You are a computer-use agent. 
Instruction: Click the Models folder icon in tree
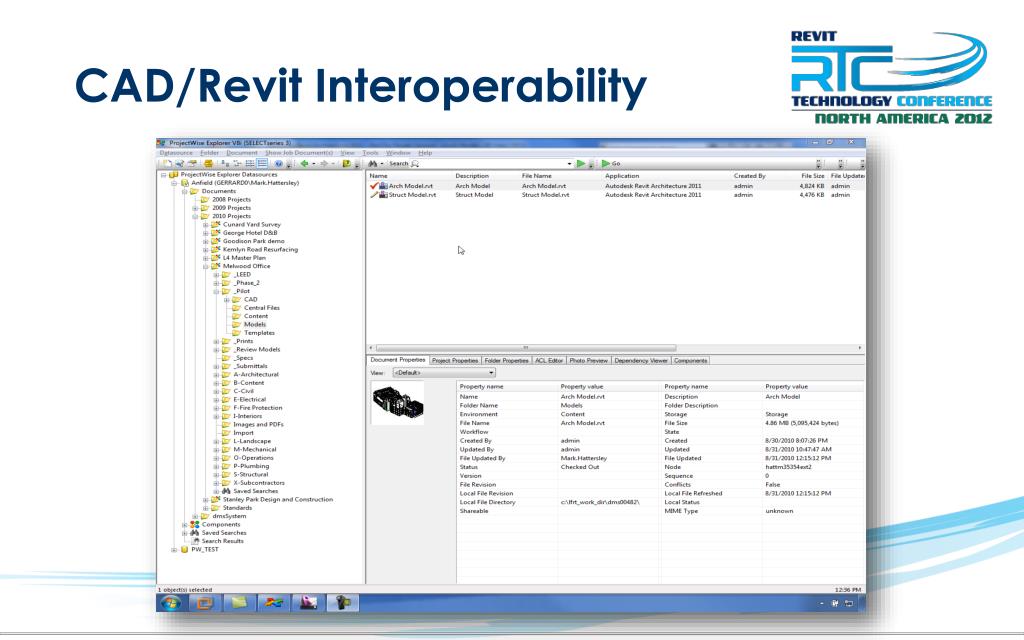pyautogui.click(x=236, y=325)
